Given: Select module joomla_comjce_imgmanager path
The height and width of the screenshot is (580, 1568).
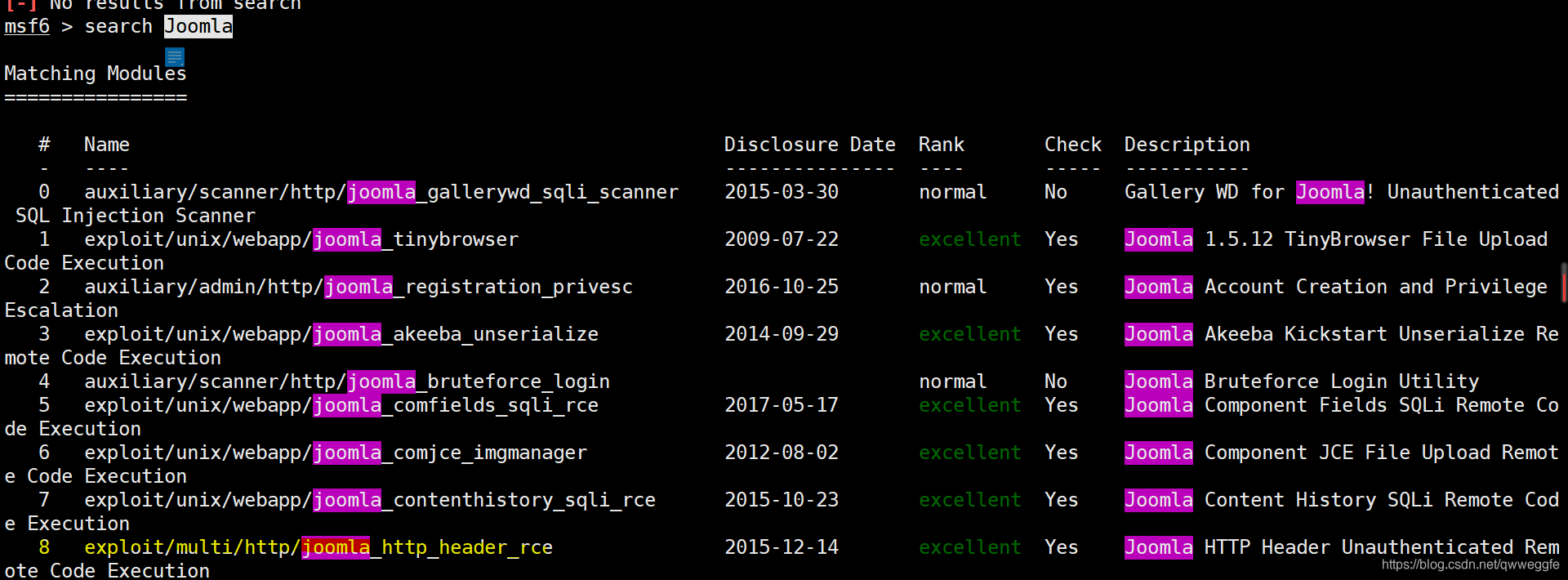Looking at the screenshot, I should pyautogui.click(x=336, y=453).
